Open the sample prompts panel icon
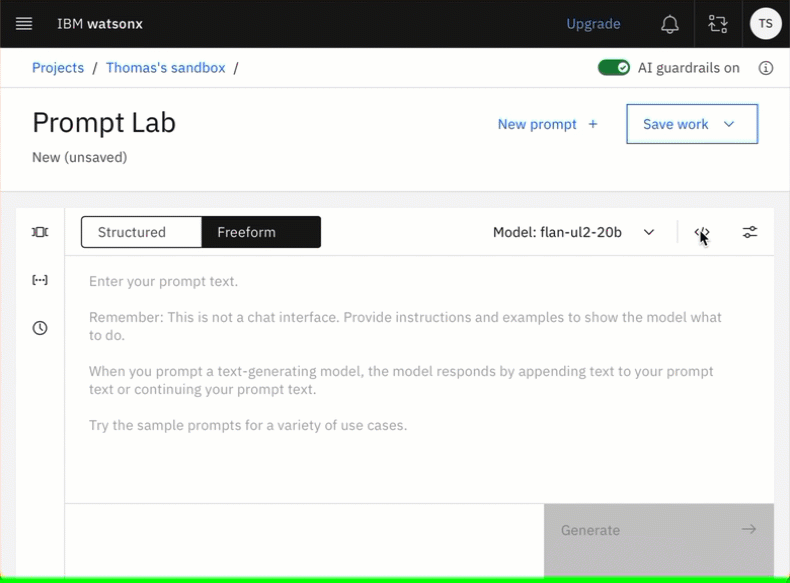Viewport: 790px width, 583px height. pyautogui.click(x=40, y=232)
